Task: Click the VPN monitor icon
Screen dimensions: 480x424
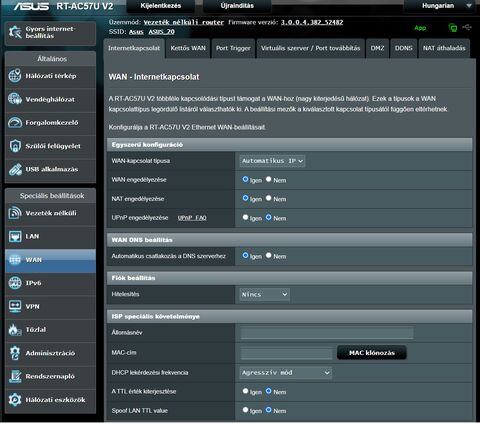Action: tap(15, 306)
